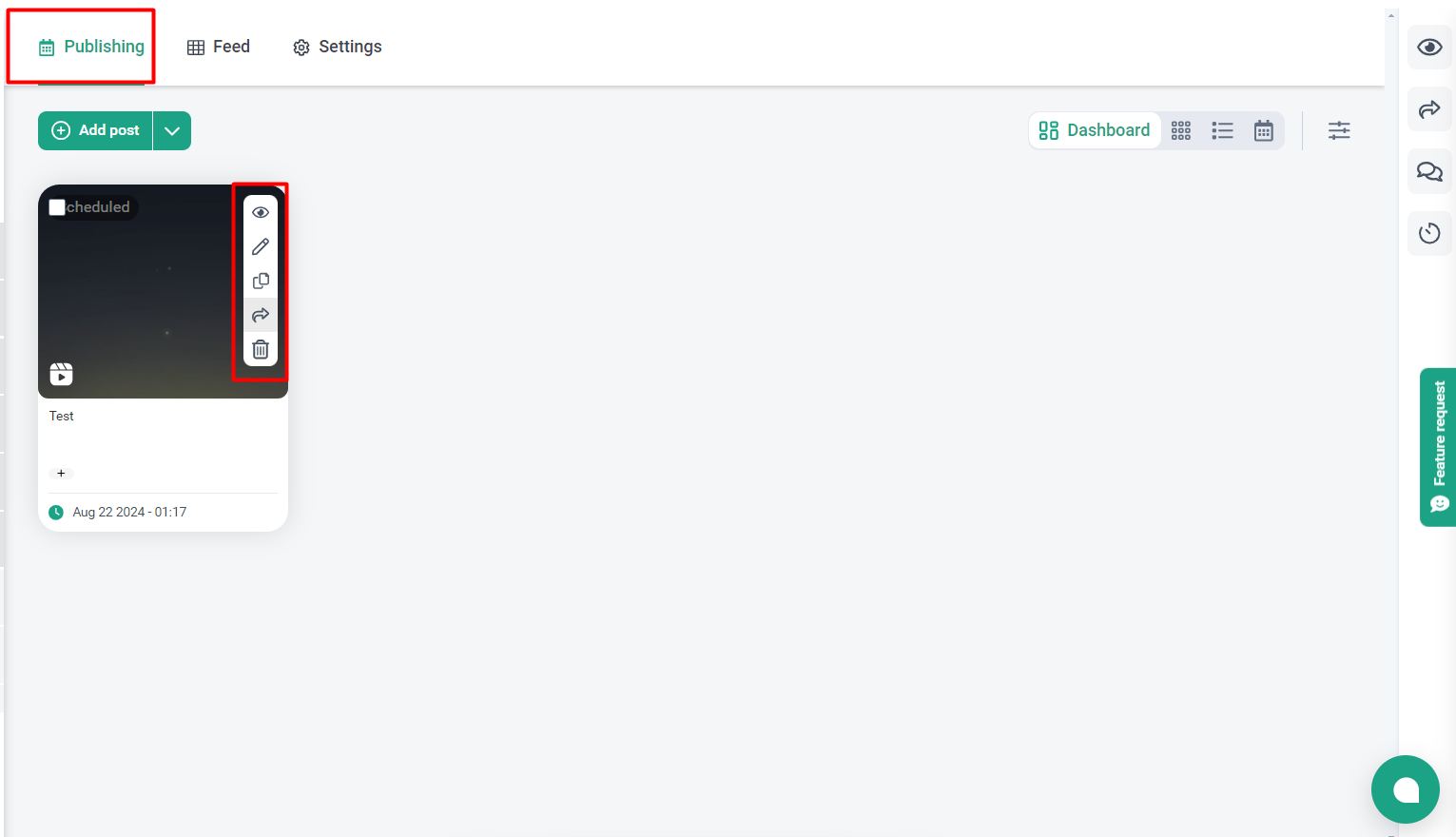Open the Settings tab
The width and height of the screenshot is (1456, 837).
[338, 47]
